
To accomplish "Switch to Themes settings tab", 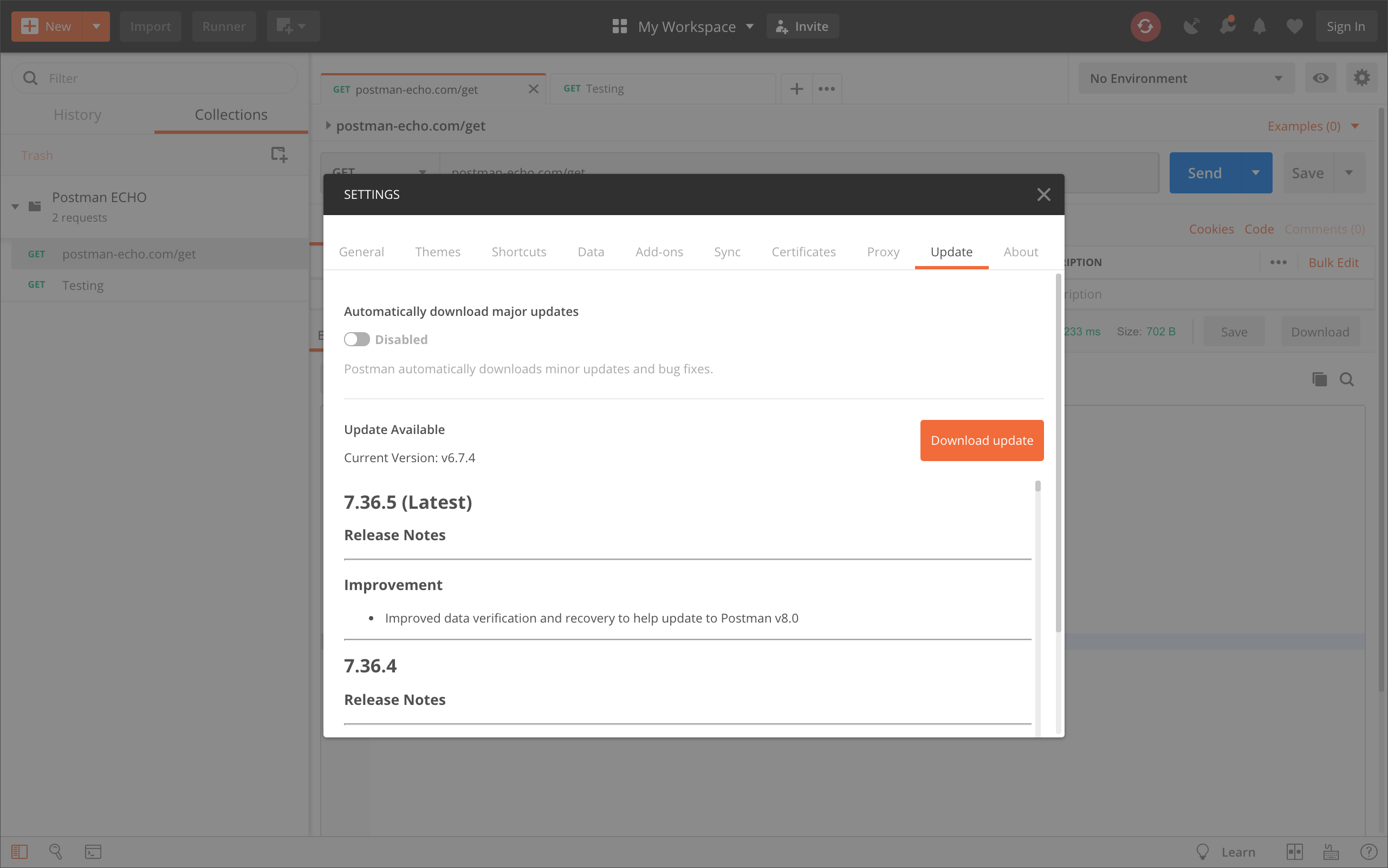I will click(437, 252).
